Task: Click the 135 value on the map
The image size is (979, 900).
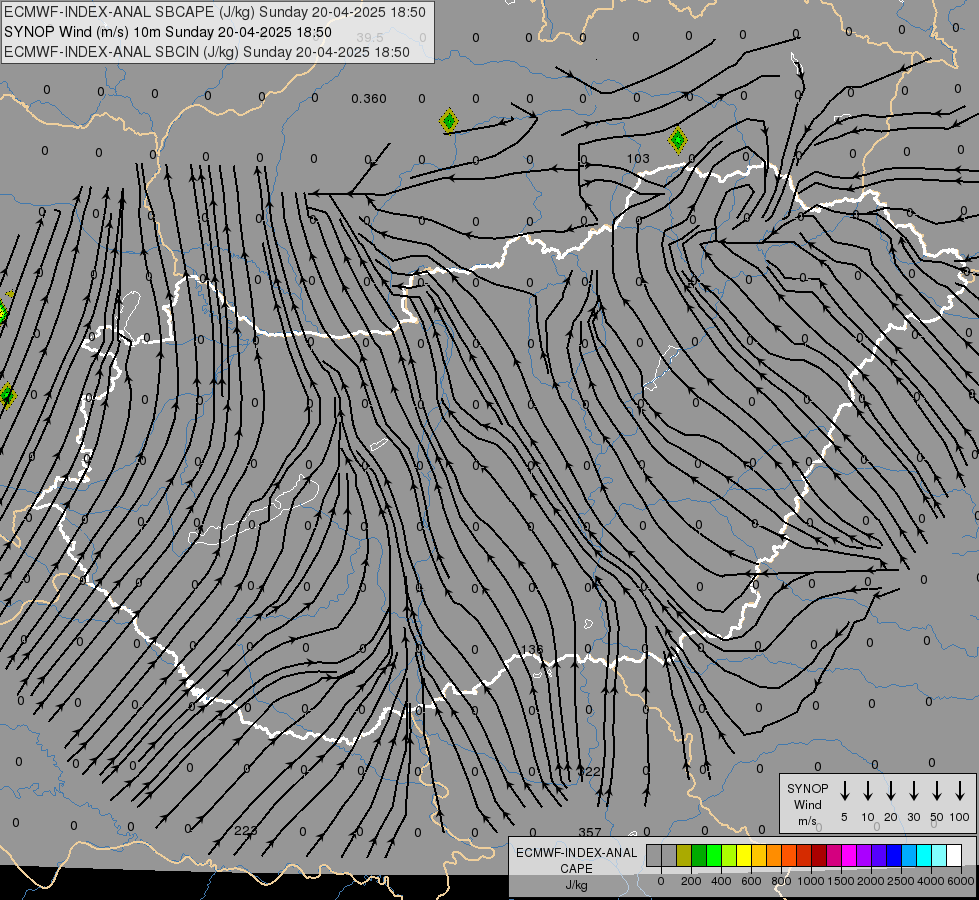Action: coord(532,650)
